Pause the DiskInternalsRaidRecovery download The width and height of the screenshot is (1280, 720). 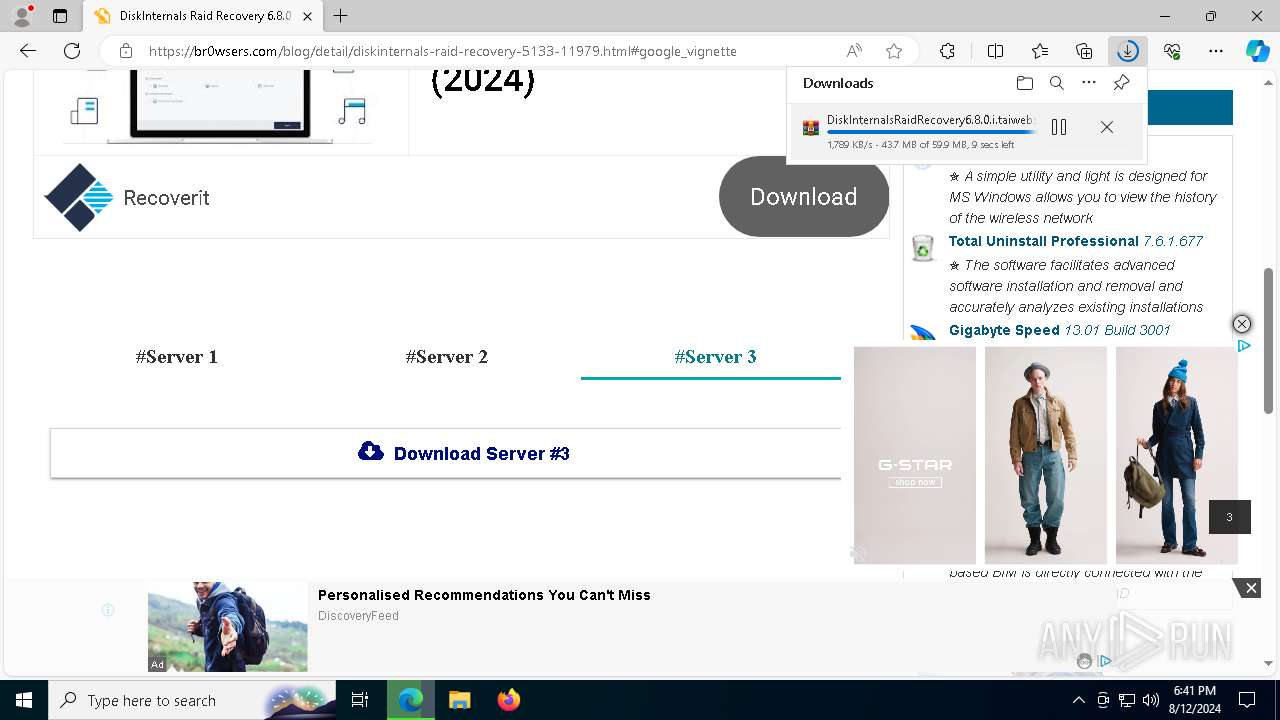click(x=1059, y=127)
